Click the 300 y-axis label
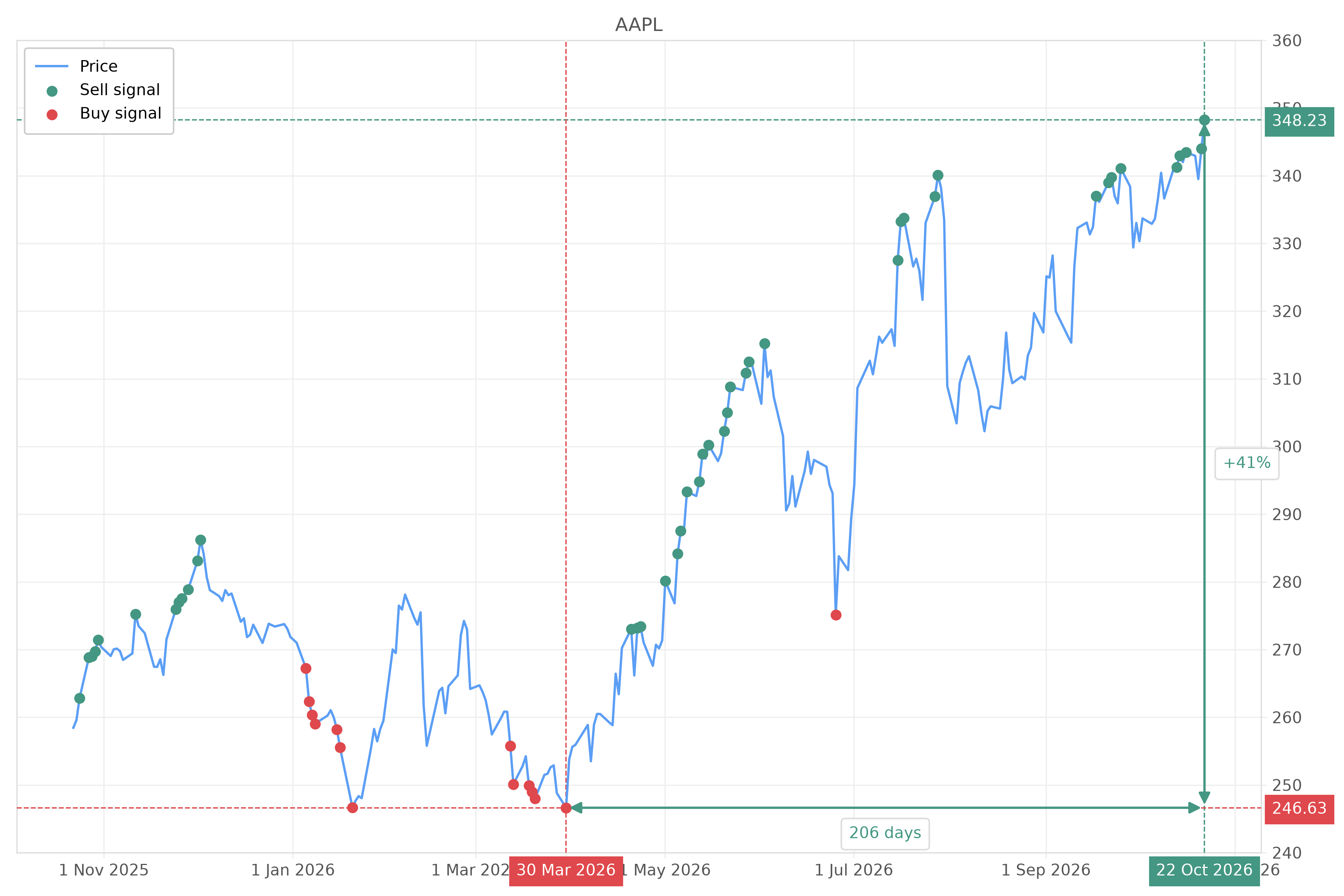This screenshot has height=896, width=1344. click(1287, 447)
